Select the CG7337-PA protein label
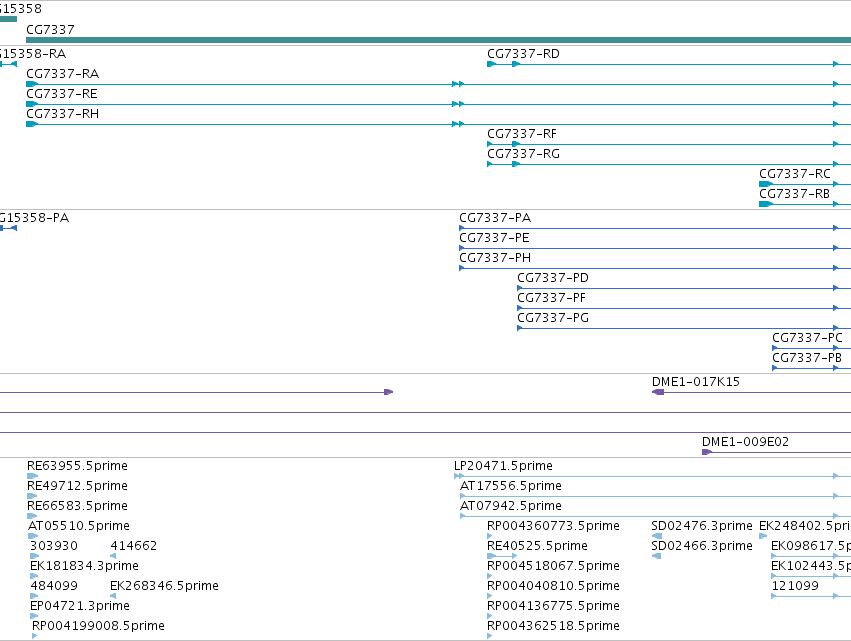The height and width of the screenshot is (641, 851). click(x=495, y=218)
